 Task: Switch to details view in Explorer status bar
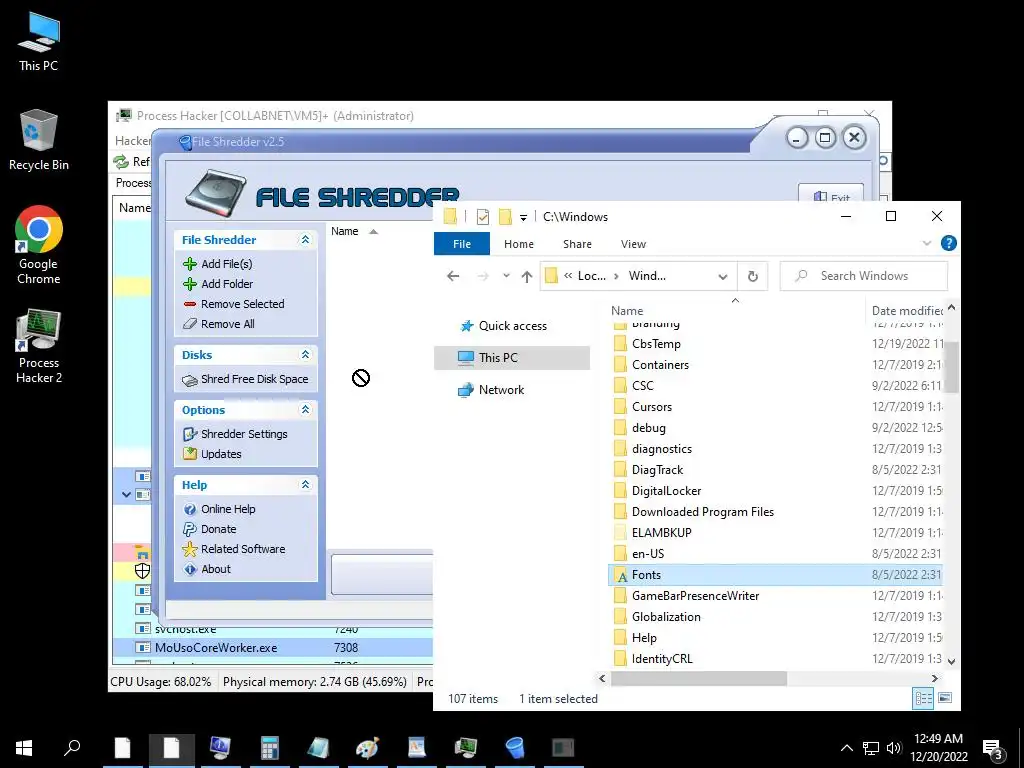(923, 699)
